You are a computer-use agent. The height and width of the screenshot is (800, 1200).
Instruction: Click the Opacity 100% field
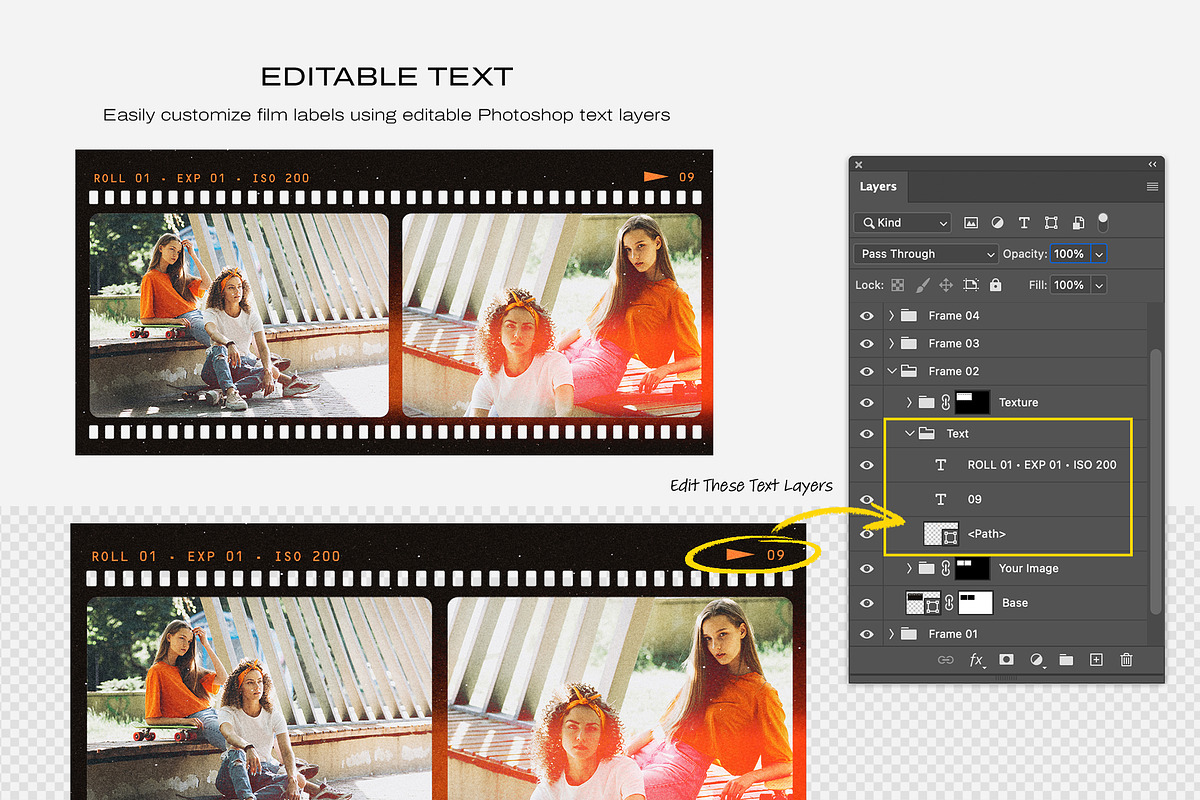coord(1069,254)
